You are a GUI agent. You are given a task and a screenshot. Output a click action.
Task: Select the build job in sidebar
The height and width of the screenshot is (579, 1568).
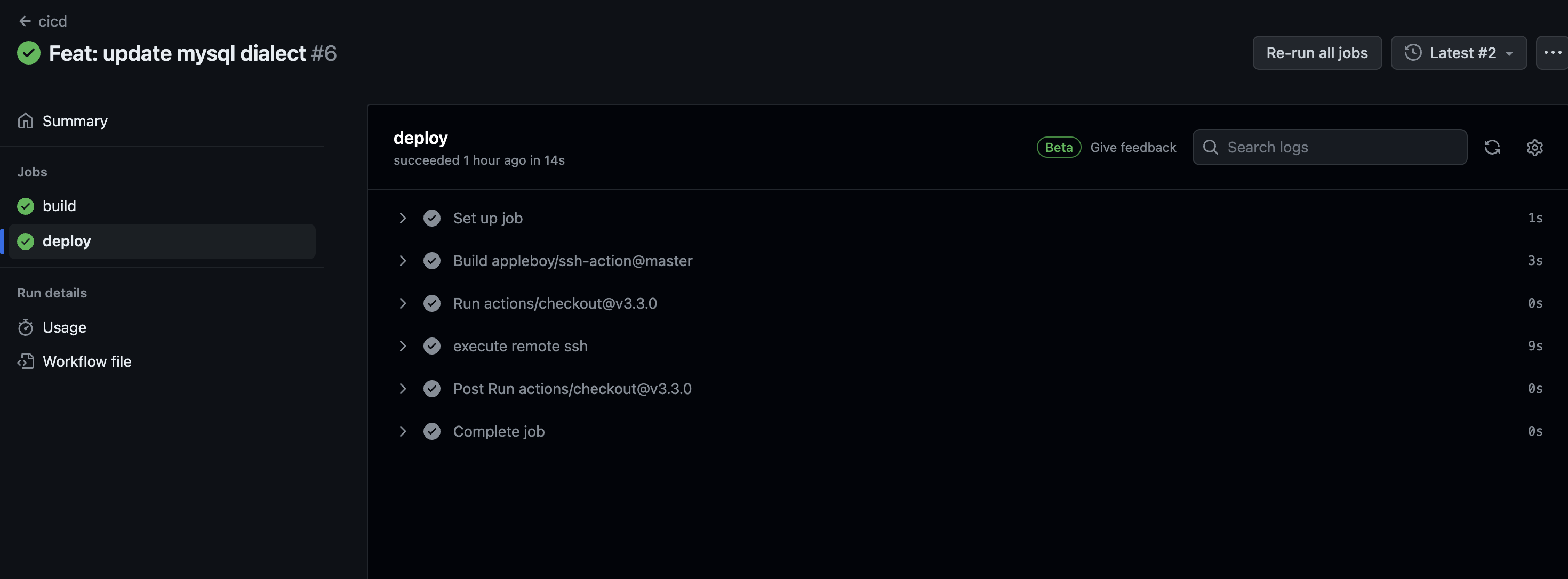(59, 206)
